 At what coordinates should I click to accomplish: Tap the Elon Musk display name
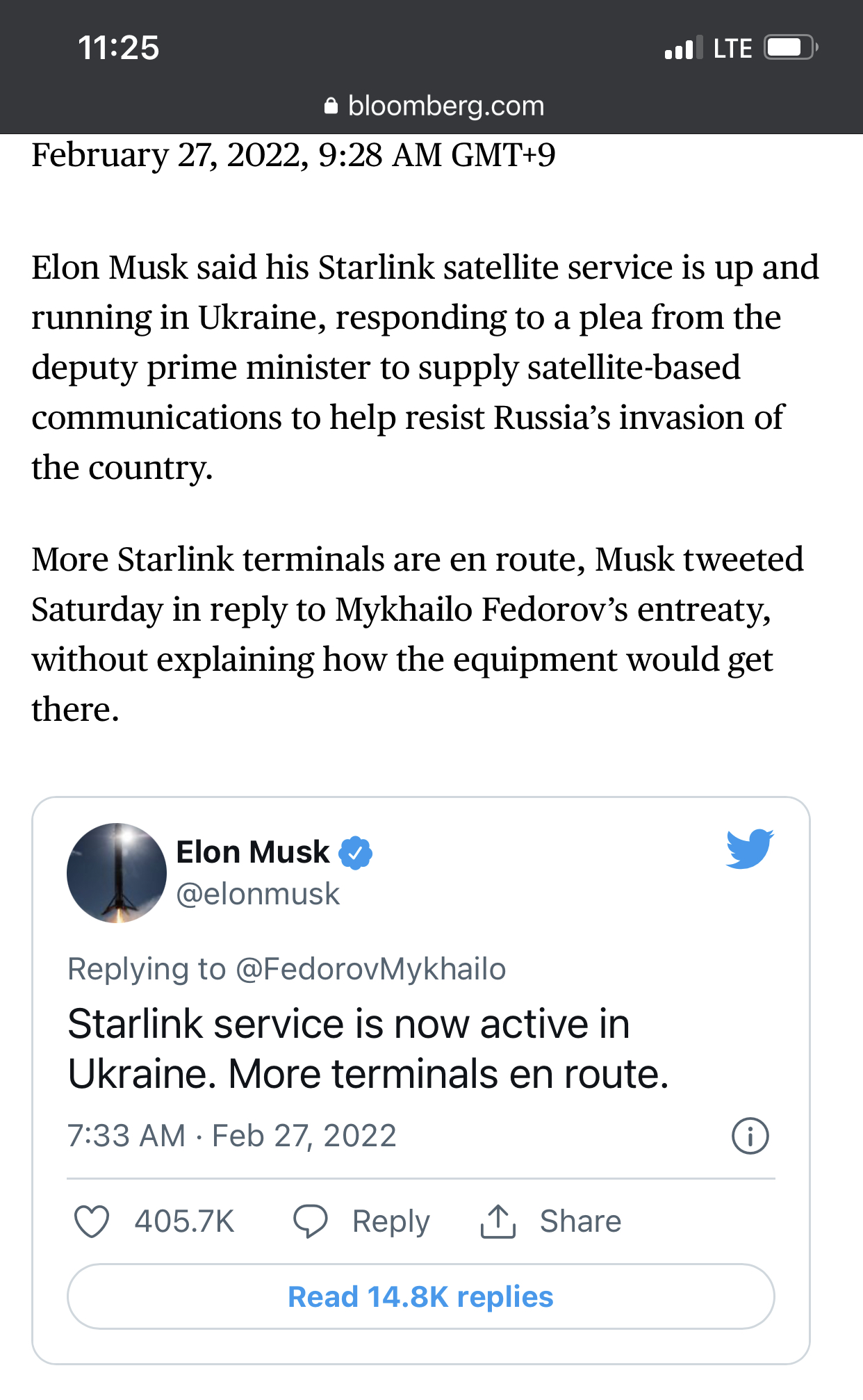[x=253, y=852]
